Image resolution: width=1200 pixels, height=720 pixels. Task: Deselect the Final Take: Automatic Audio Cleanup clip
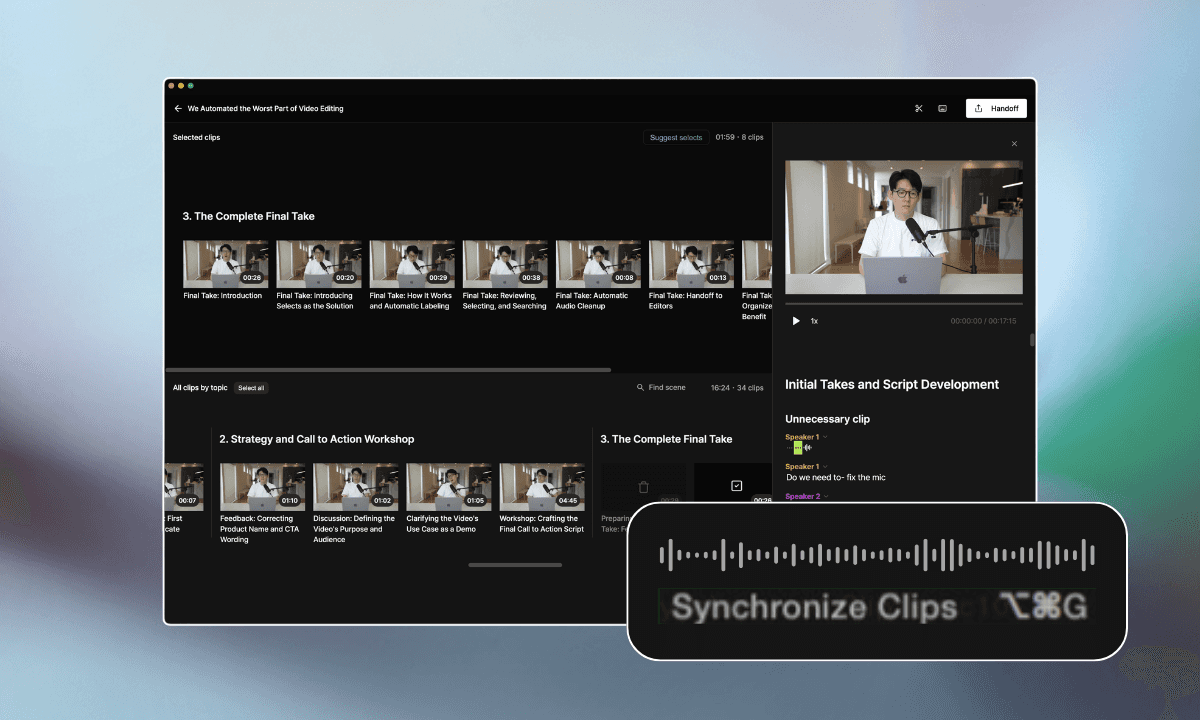pos(598,262)
